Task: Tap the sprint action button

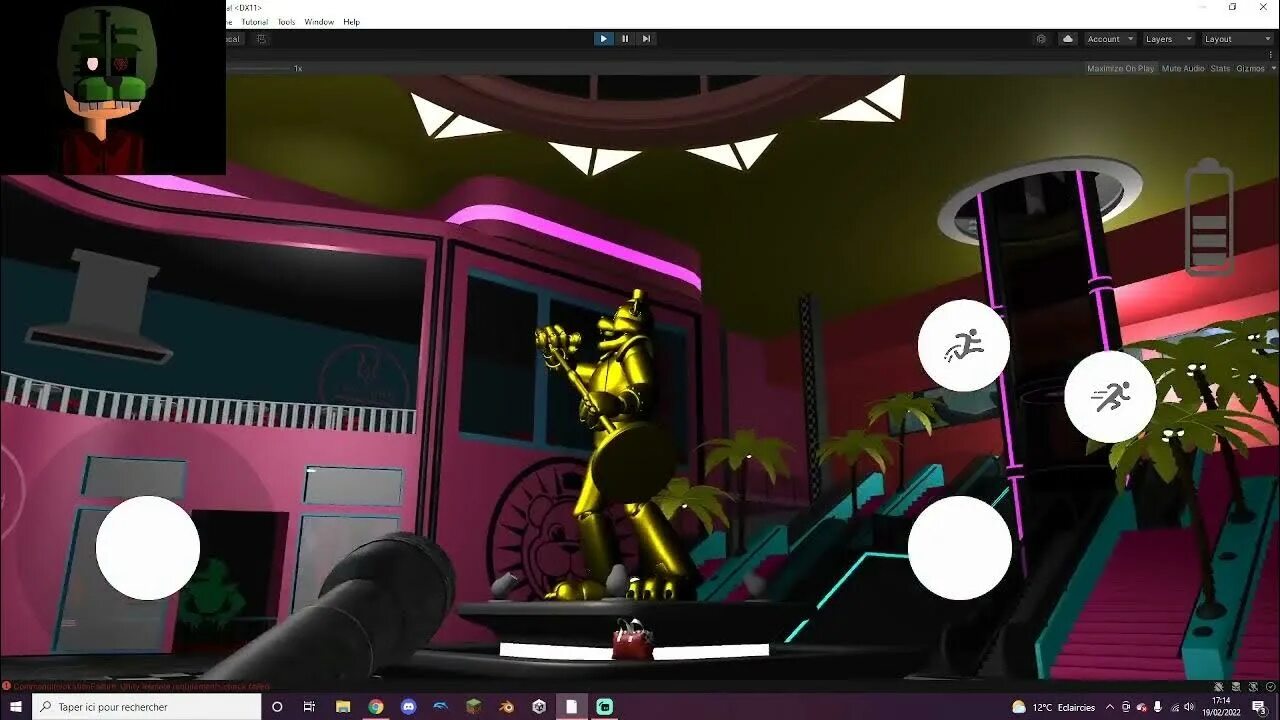Action: tap(1110, 397)
